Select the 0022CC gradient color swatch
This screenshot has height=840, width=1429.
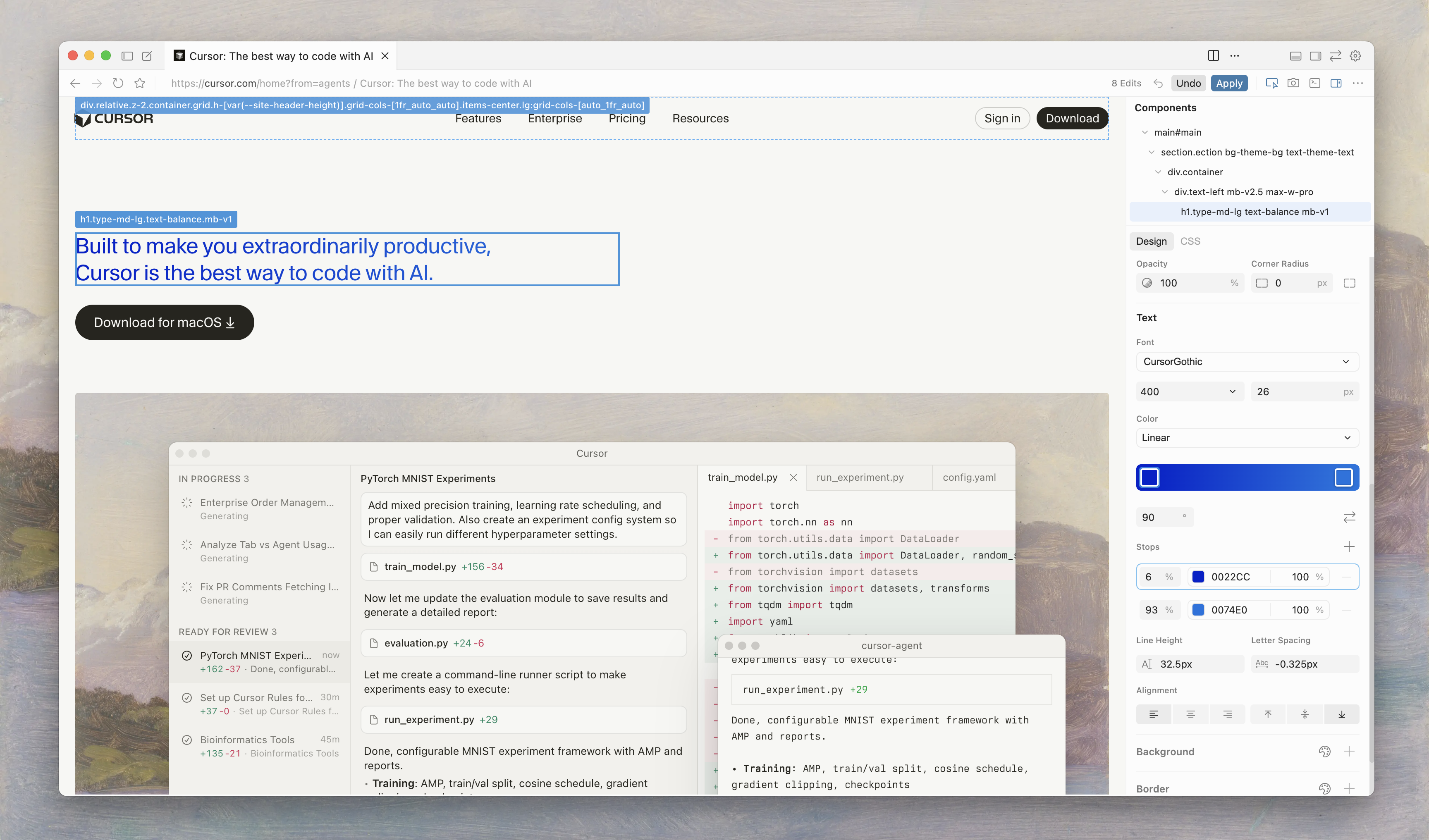coord(1197,576)
